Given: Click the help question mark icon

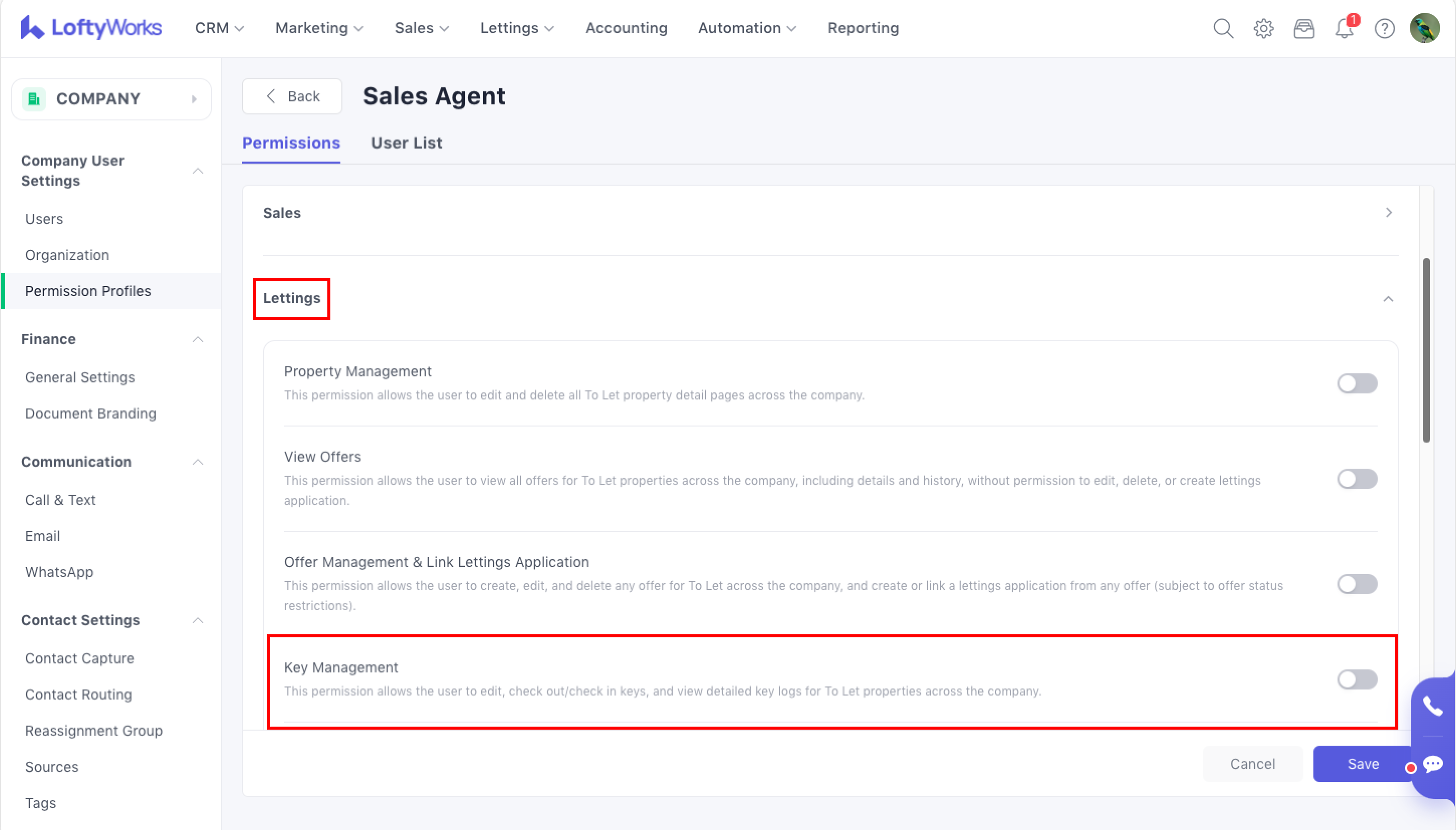Looking at the screenshot, I should pos(1384,28).
